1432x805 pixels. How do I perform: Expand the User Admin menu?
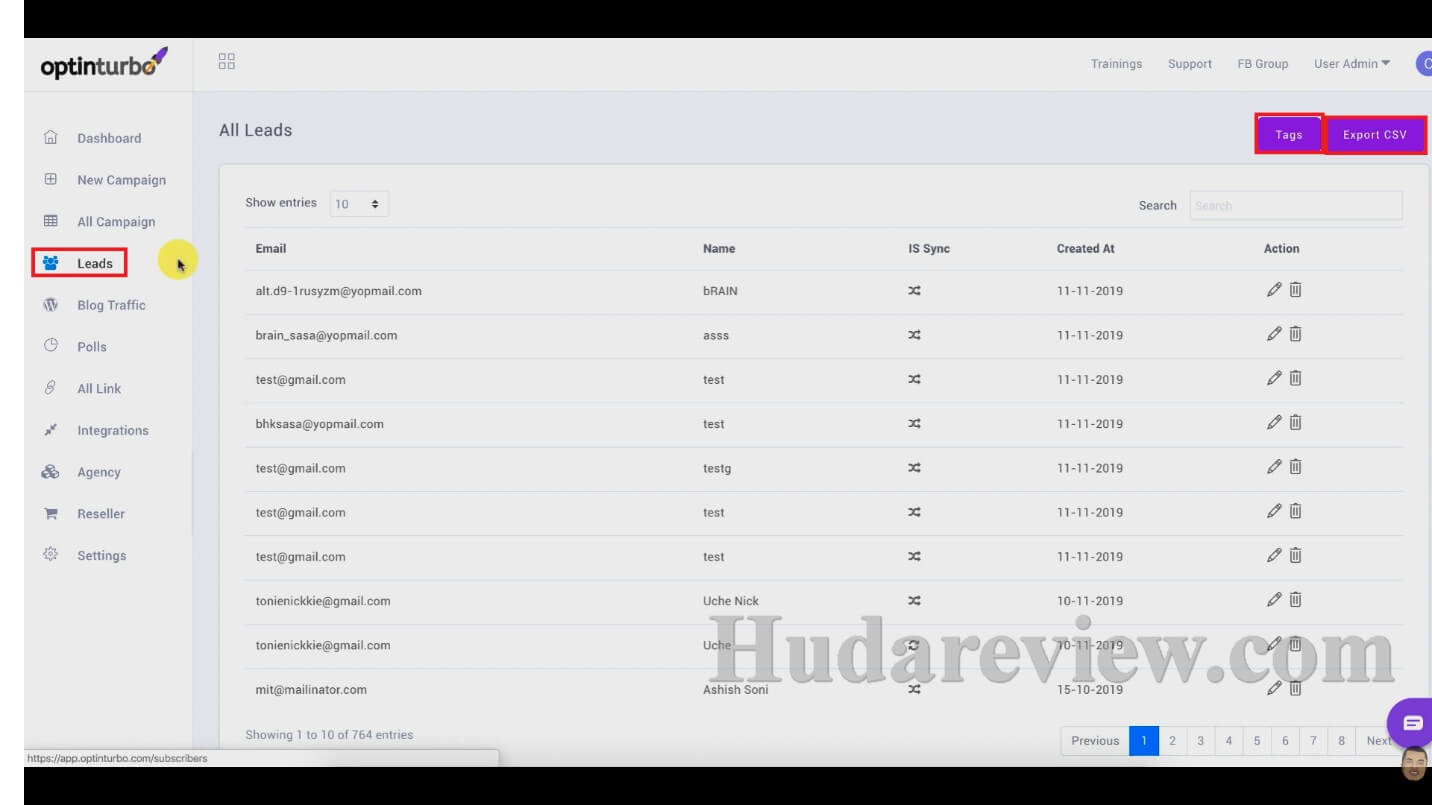(1352, 64)
